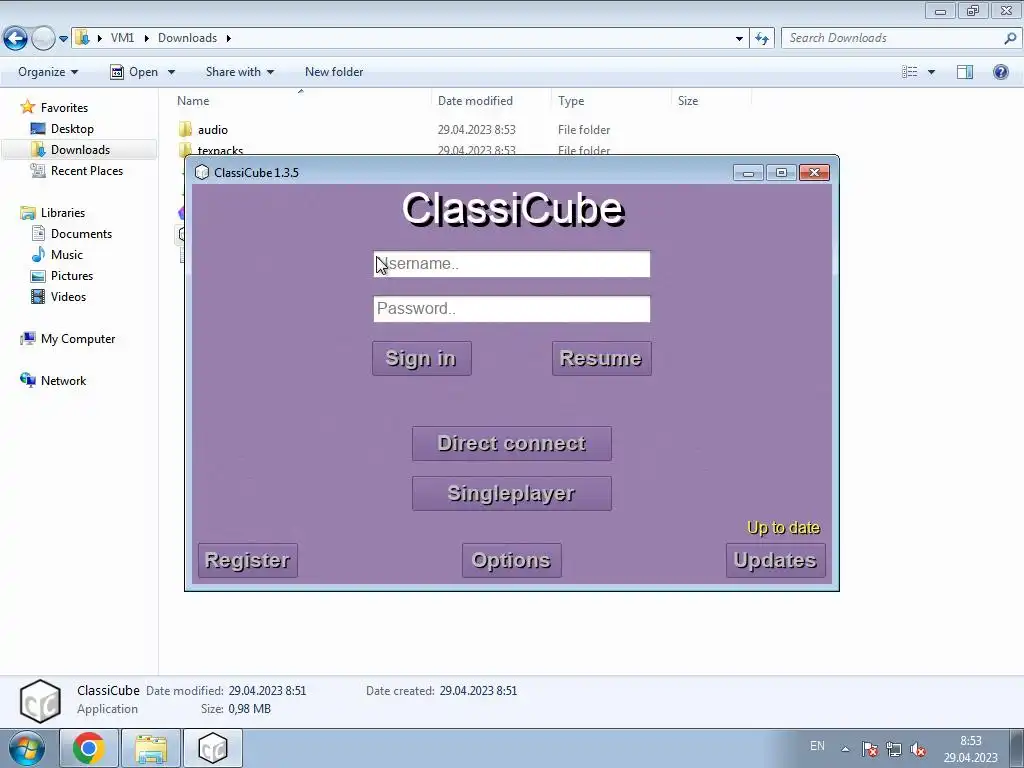
Task: Open Music library
Action: click(67, 255)
